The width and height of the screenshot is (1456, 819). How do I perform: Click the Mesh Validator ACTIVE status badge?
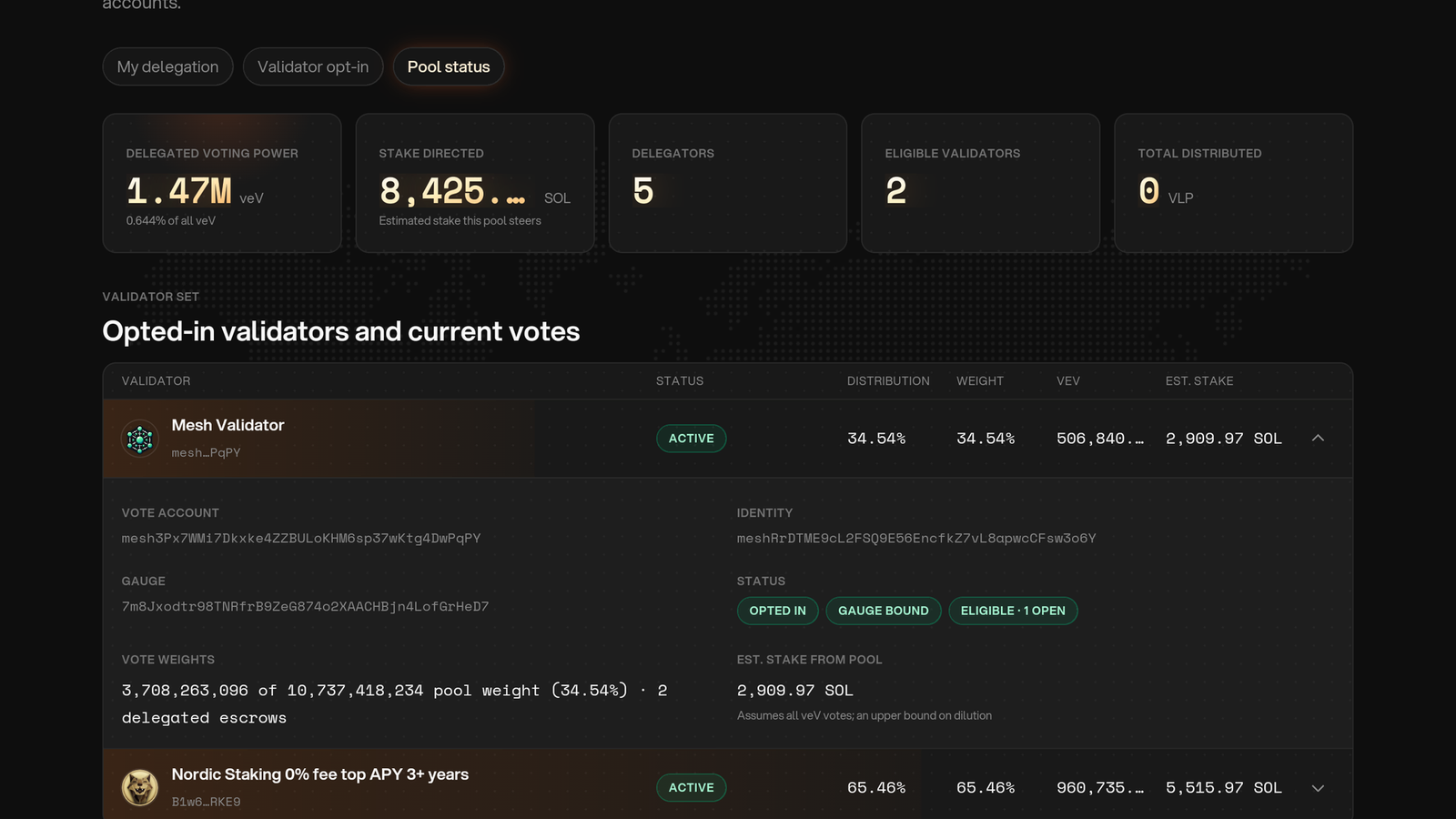tap(692, 439)
